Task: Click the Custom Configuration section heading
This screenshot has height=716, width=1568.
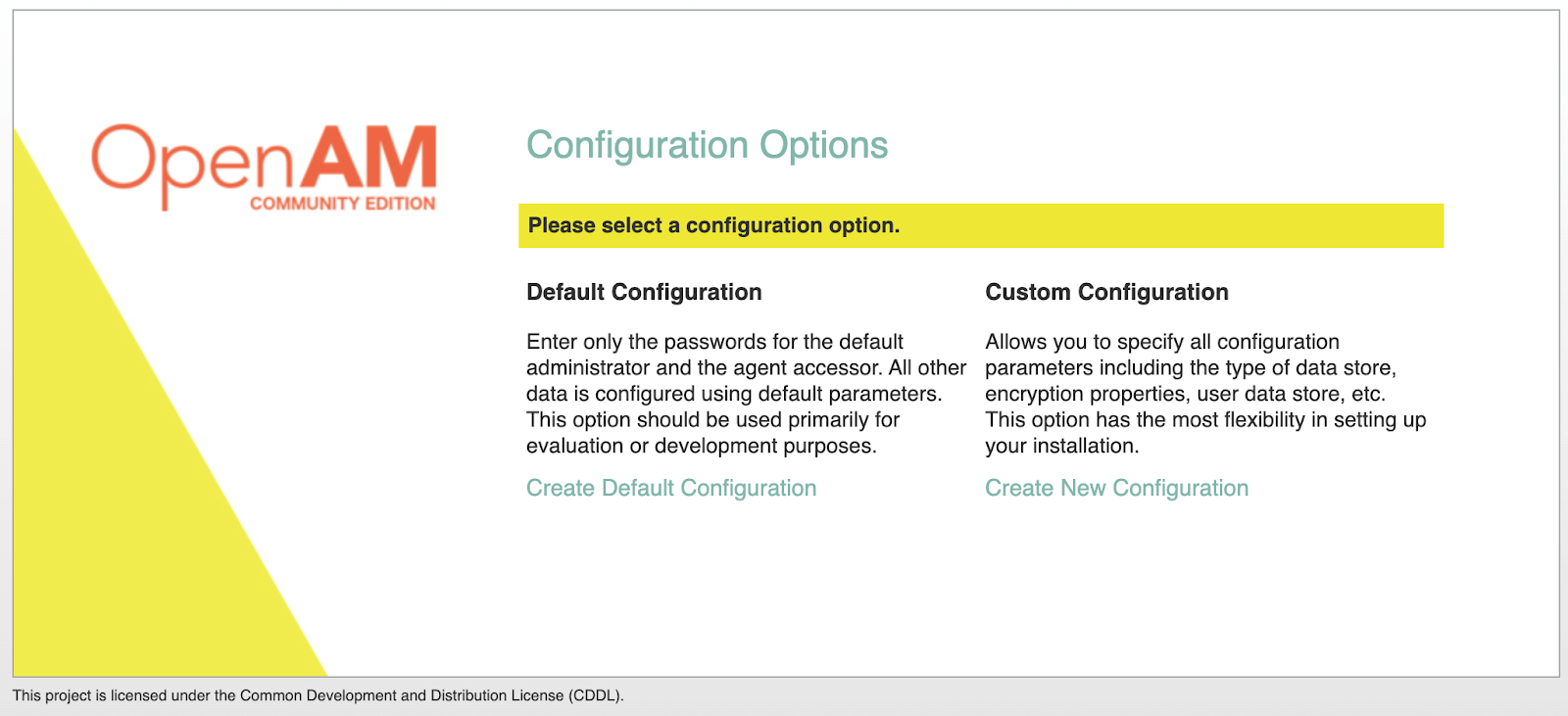Action: [x=1106, y=291]
